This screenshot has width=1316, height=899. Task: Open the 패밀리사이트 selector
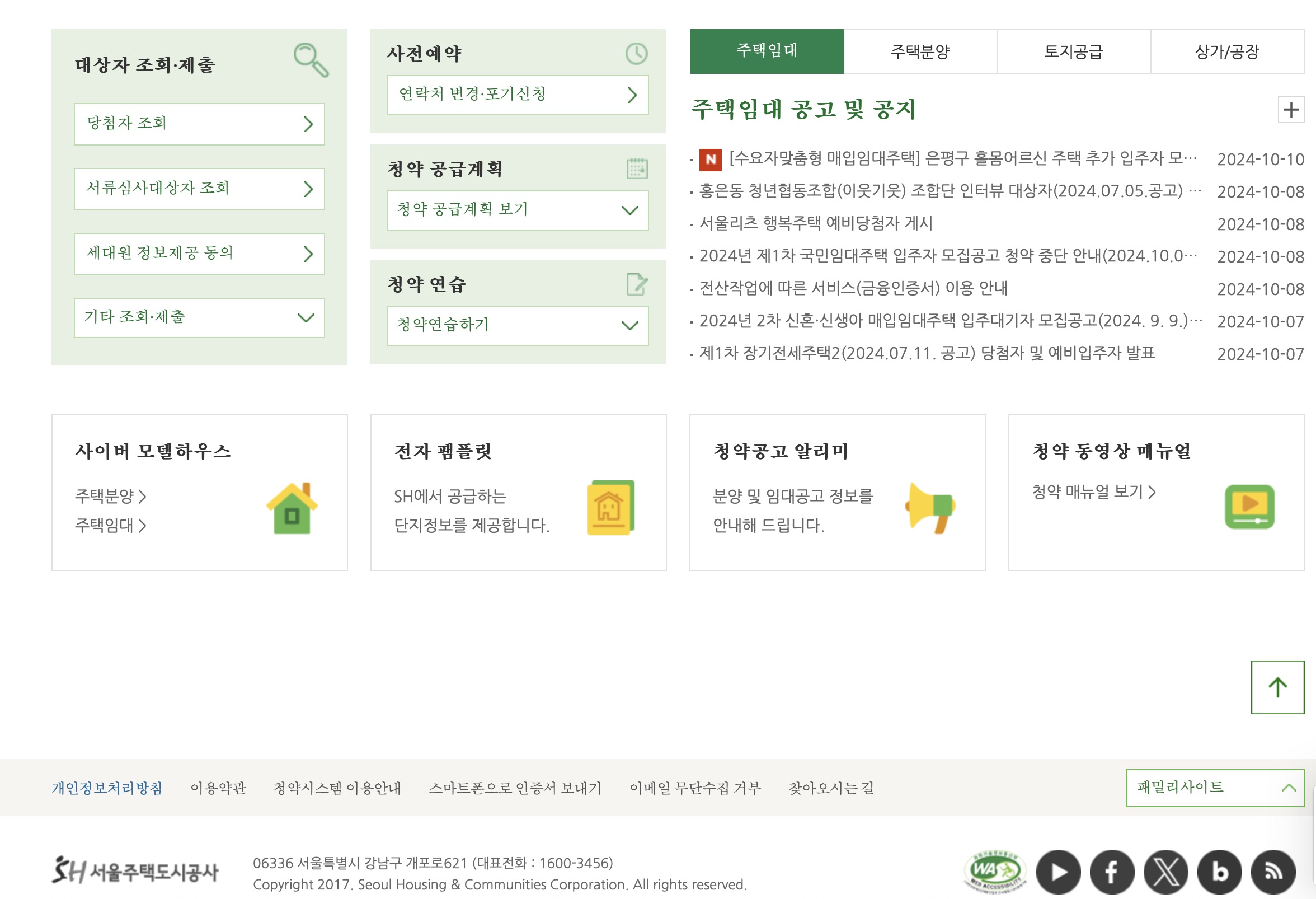tap(1214, 788)
